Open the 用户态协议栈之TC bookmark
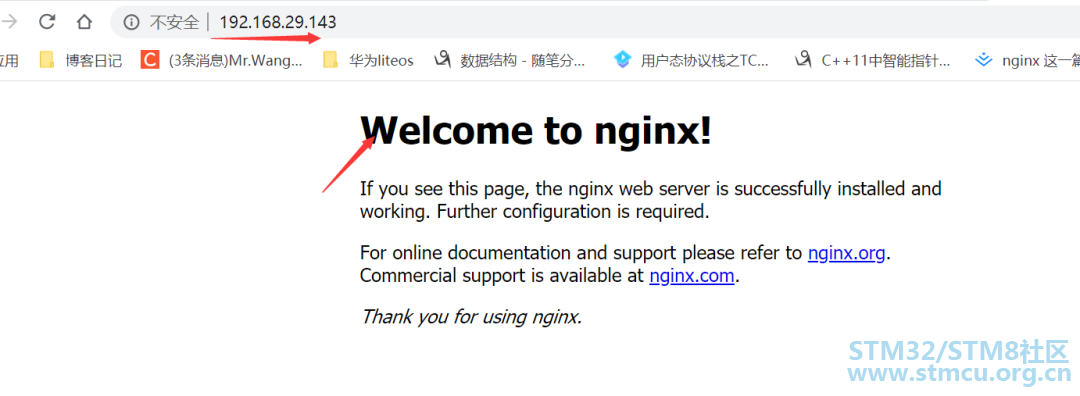Screen dimensions: 1080x396 (x=691, y=61)
